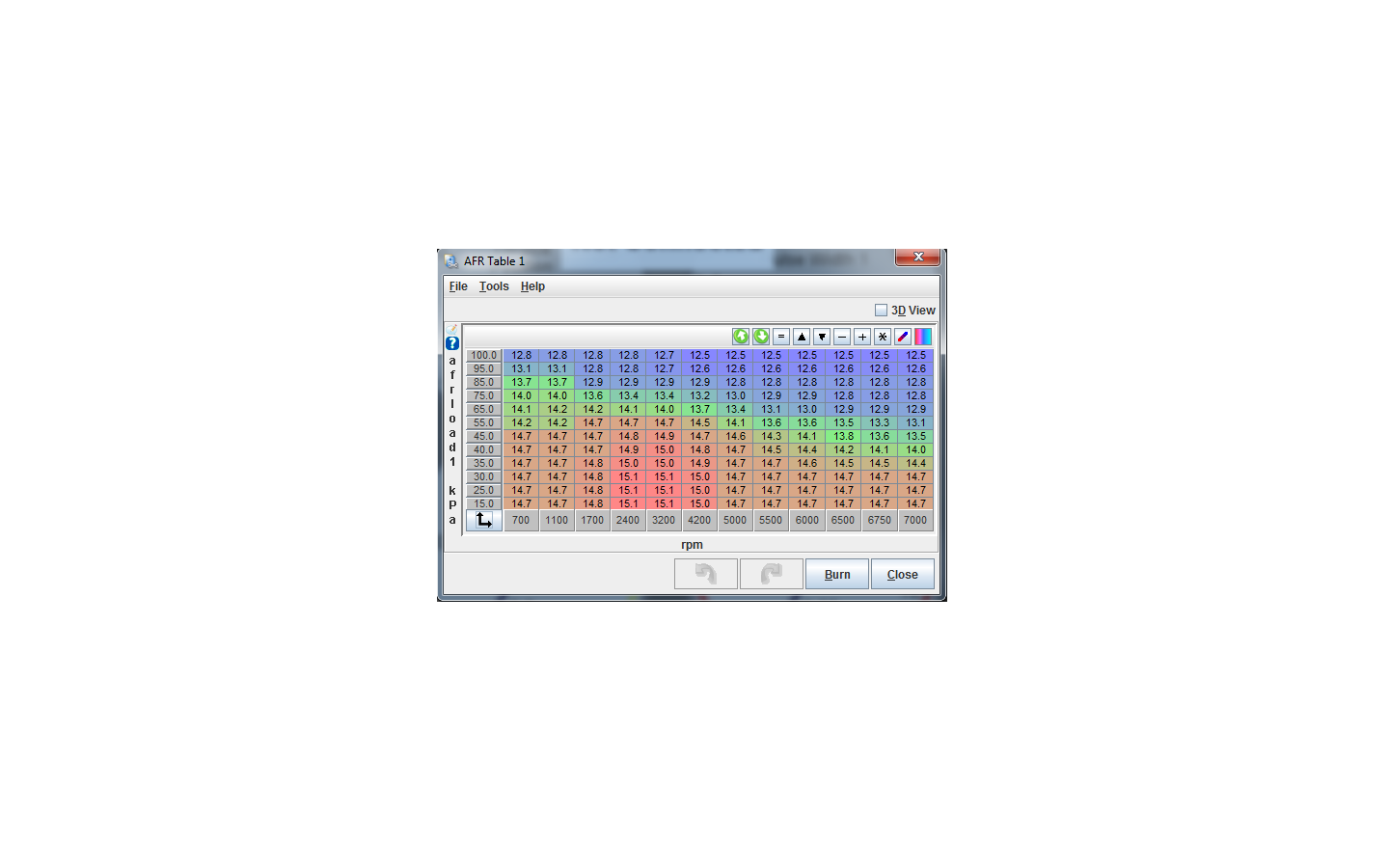Viewport: 1389px width, 868px height.
Task: Click the minus toolbar icon
Action: pos(842,337)
